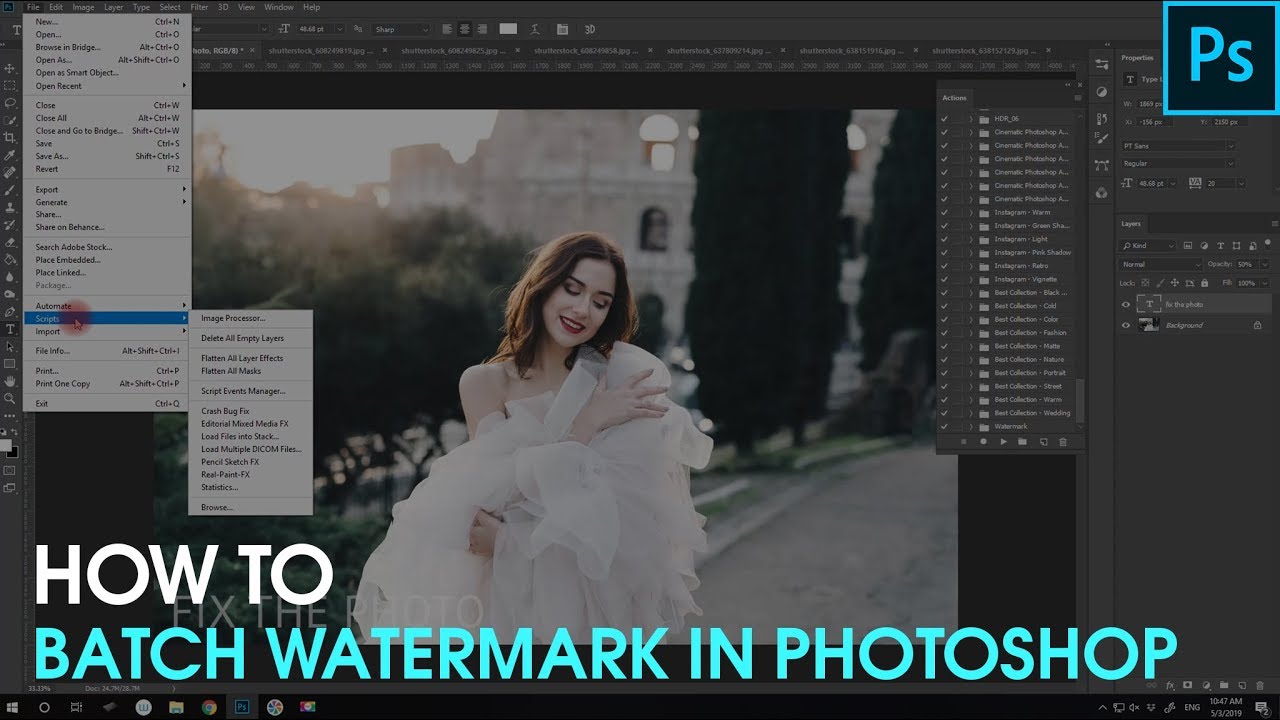Select the Pen tool
Viewport: 1280px width, 720px height.
11,312
